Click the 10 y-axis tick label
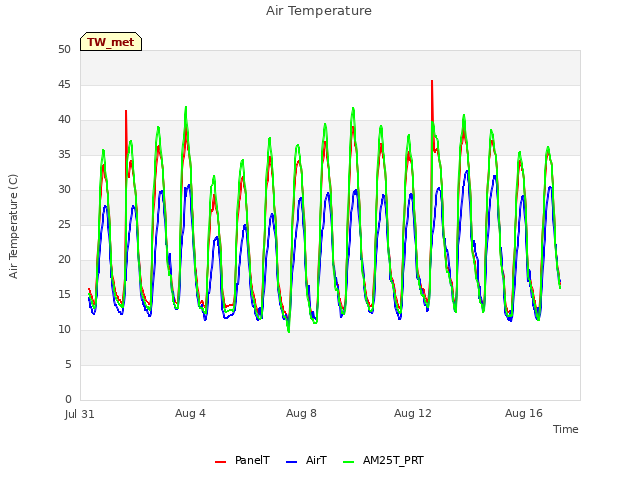Screen dimensions: 640x480 point(64,329)
